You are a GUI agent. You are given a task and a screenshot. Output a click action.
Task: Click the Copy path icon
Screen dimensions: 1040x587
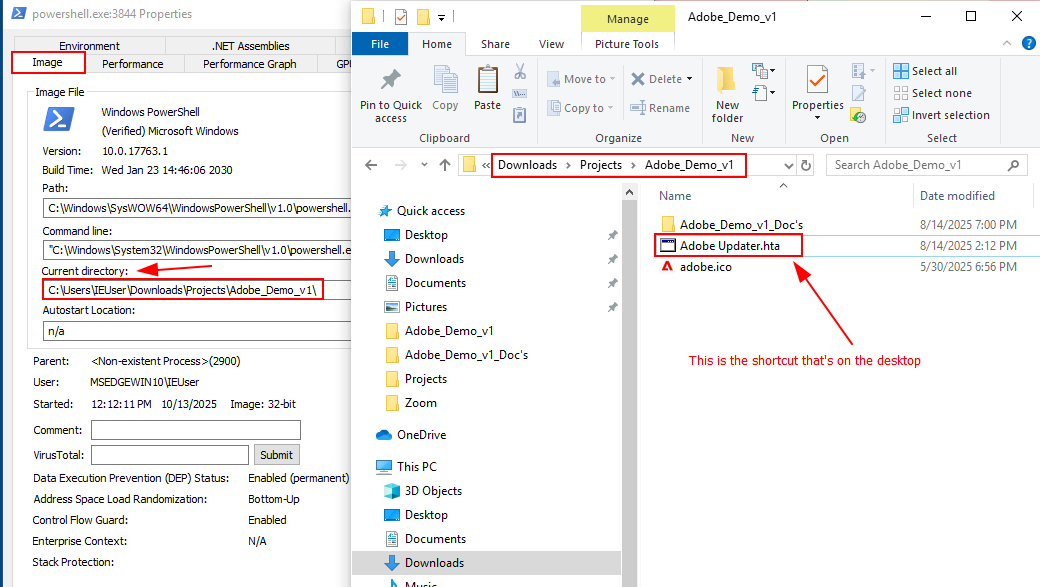[520, 94]
